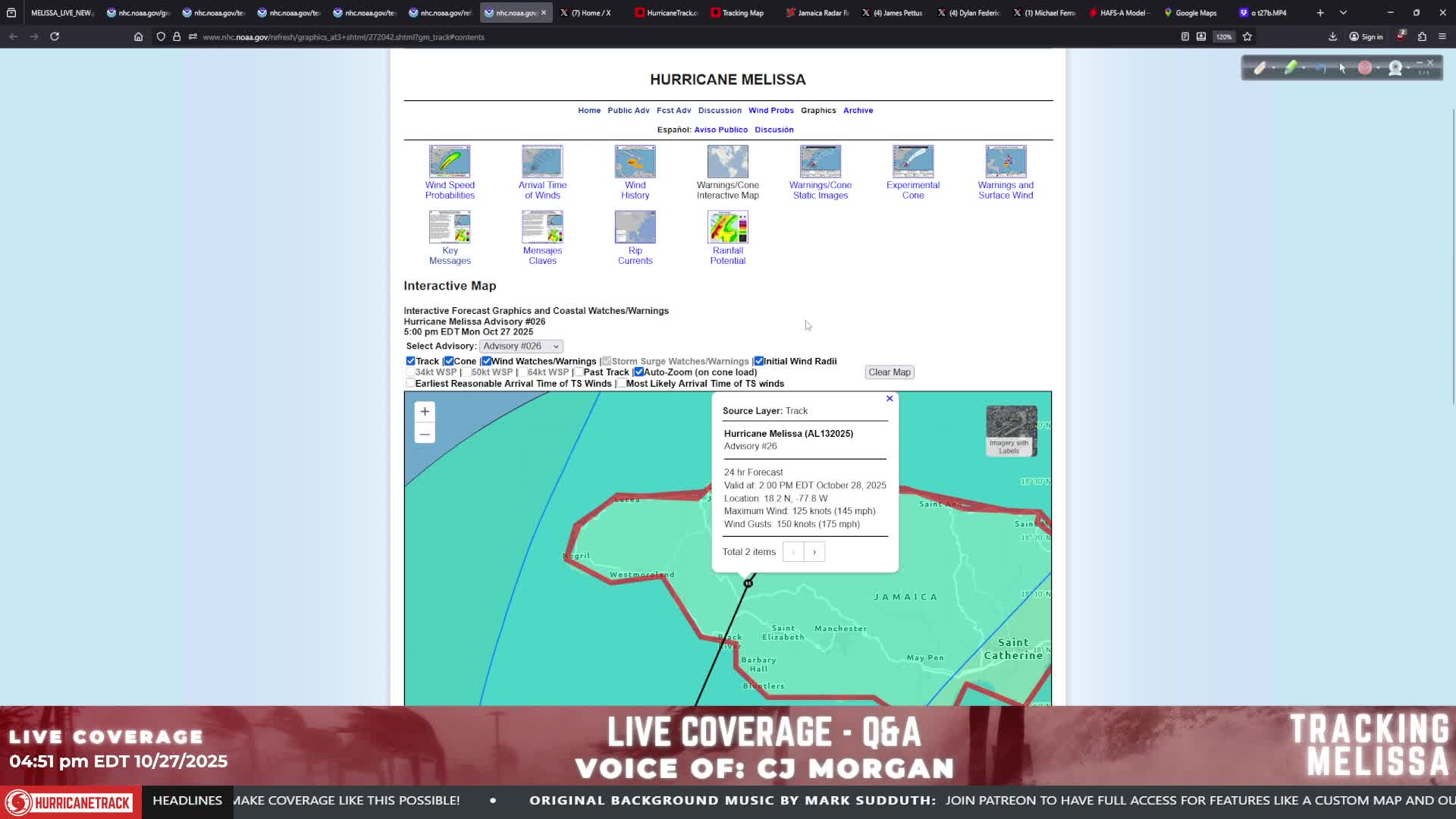Expand the Select Advisory #026 dropdown
Screen dimensions: 1456x819
(521, 346)
